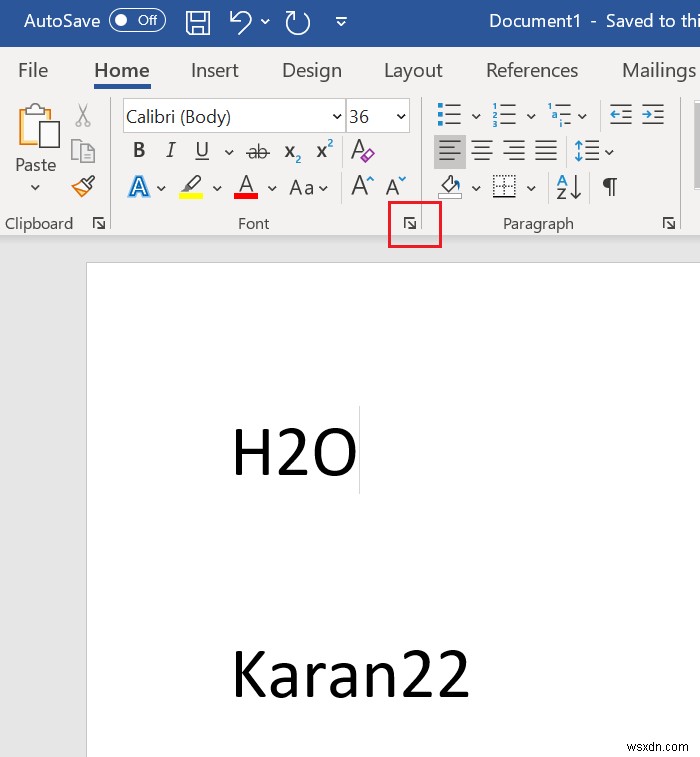This screenshot has width=700, height=757.
Task: Expand the Paste options arrow
Action: click(x=35, y=187)
